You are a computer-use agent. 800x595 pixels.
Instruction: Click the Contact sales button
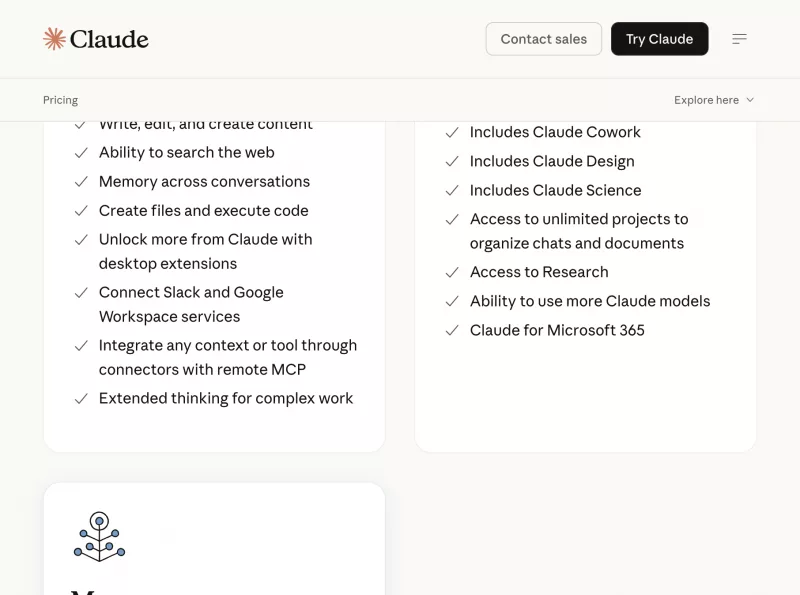[x=544, y=39]
